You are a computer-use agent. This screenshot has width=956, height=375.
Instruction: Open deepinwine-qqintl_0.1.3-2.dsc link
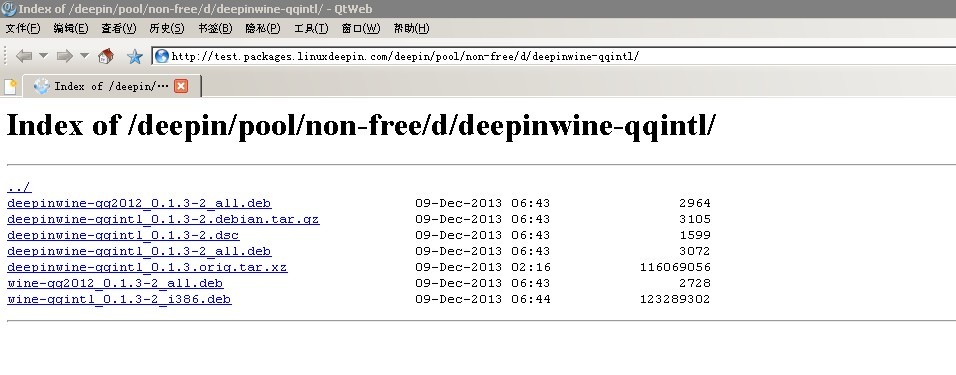123,235
